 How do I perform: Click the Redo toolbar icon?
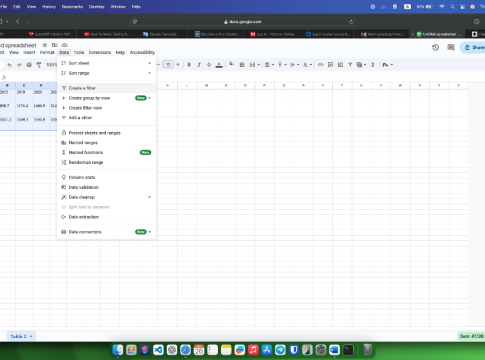click(19, 65)
